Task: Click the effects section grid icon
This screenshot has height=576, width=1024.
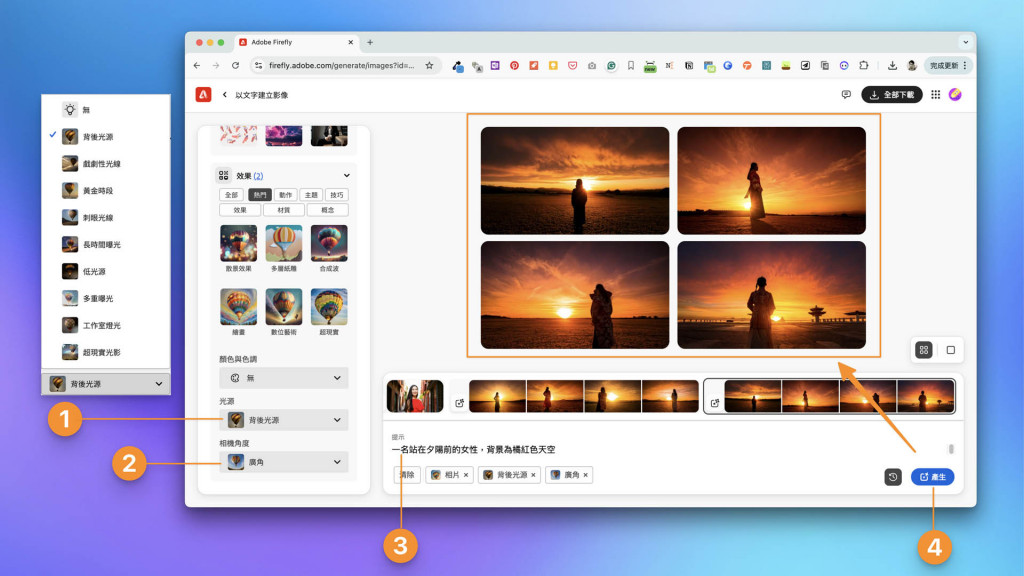Action: tap(223, 176)
